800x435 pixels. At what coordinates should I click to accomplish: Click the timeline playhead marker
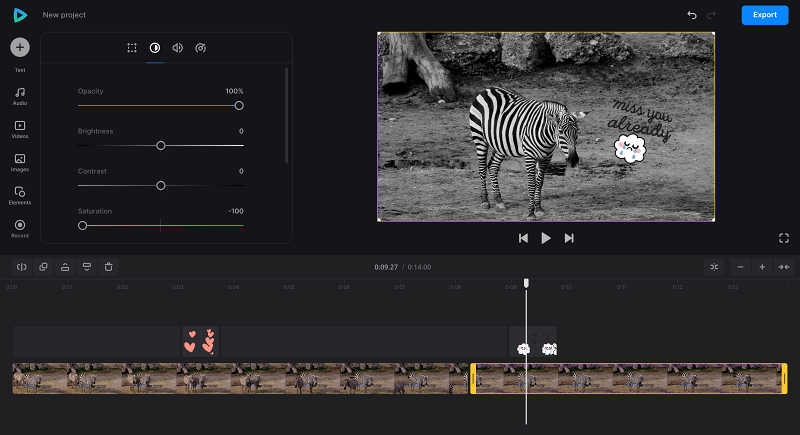(x=526, y=283)
